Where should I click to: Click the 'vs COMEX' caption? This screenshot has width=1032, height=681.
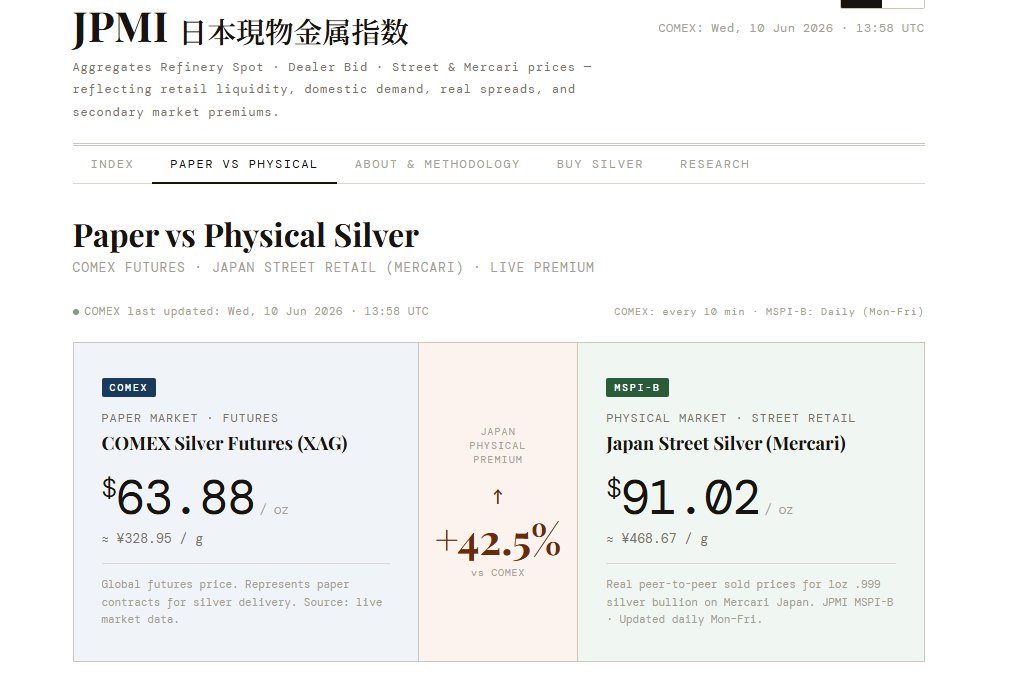click(498, 572)
